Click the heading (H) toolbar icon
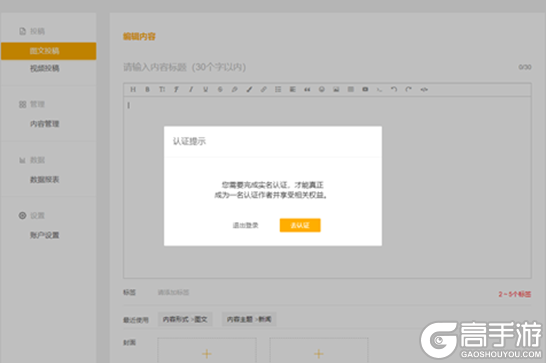The width and height of the screenshot is (546, 363). [x=133, y=90]
